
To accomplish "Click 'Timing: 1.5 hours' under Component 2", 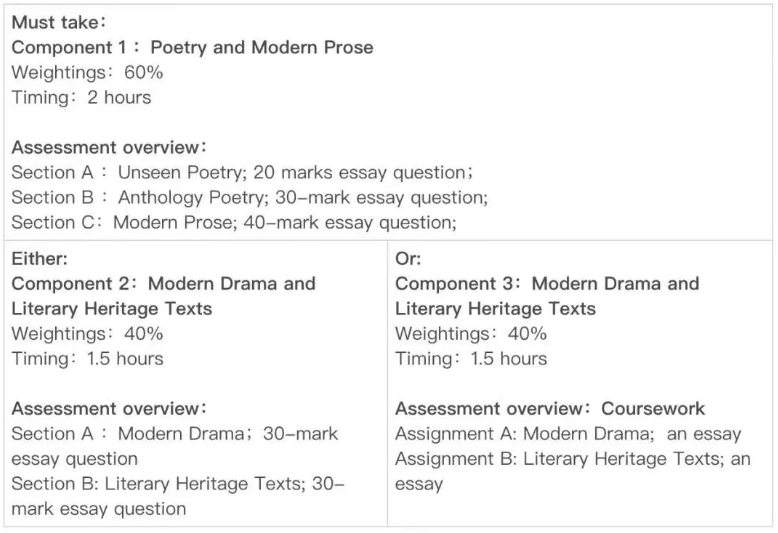I will (x=87, y=359).
